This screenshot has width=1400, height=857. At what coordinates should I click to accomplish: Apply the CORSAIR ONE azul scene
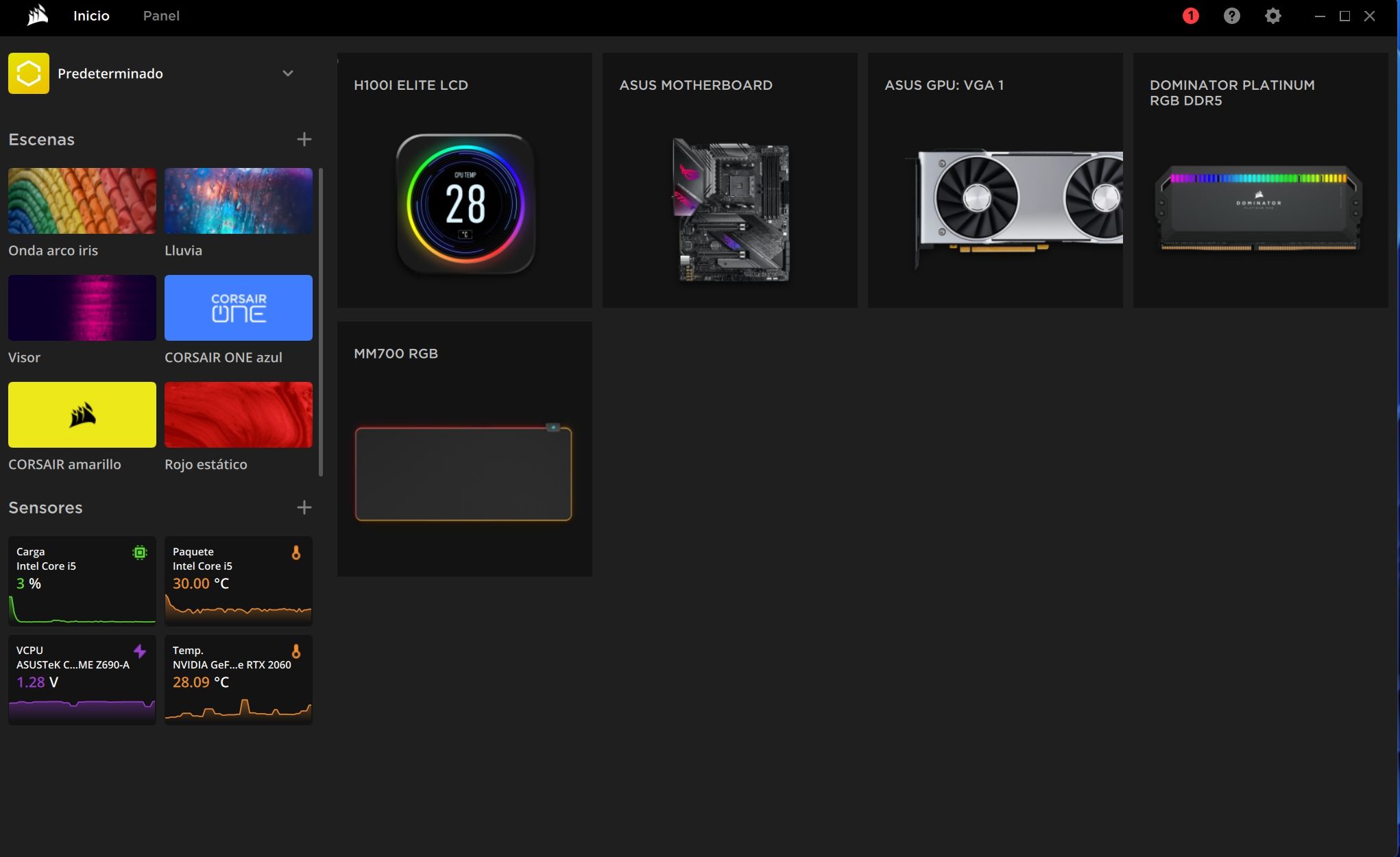point(239,308)
